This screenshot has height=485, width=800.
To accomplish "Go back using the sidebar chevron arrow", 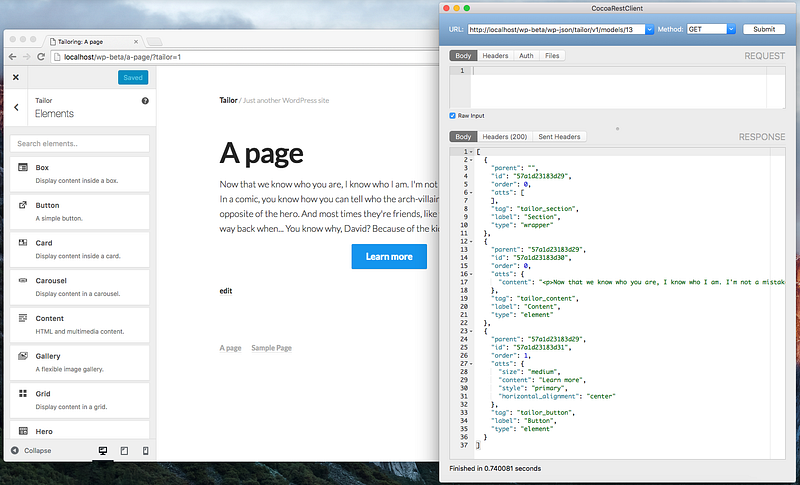I will click(16, 107).
